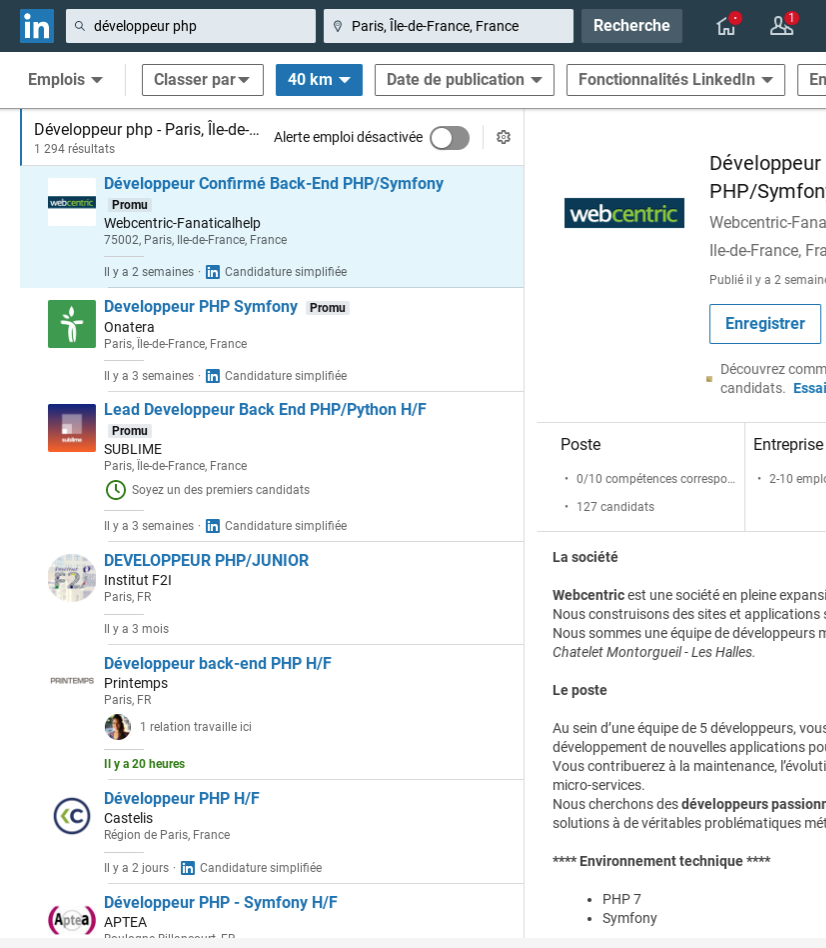Click the Paris, Île-de-France location field
This screenshot has height=948, width=826.
(x=448, y=26)
